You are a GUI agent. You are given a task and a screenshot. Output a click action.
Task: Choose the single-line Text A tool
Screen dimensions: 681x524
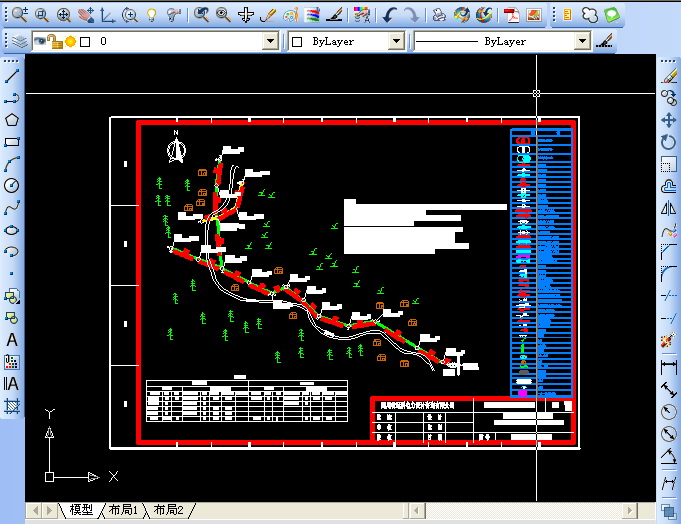12,339
